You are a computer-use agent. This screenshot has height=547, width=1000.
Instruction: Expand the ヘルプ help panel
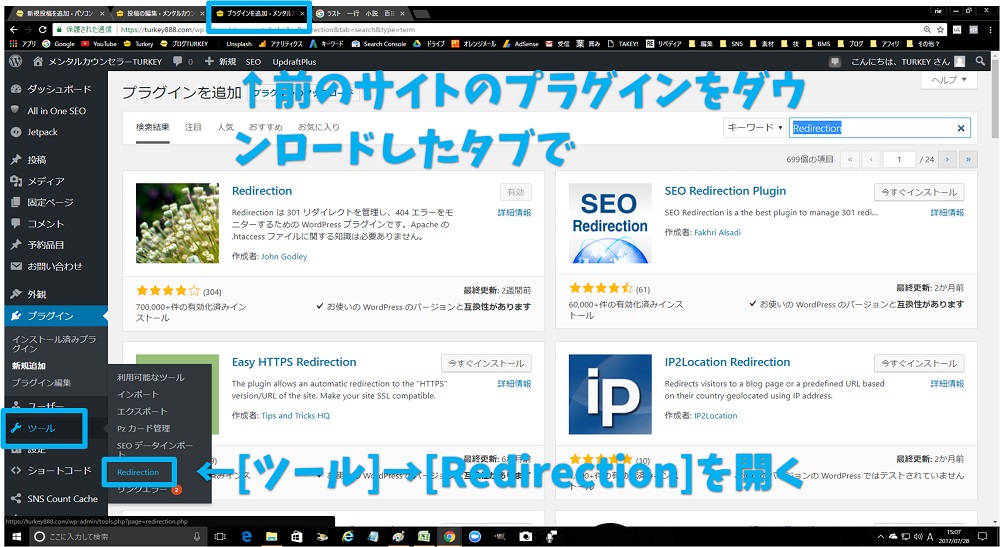(949, 80)
